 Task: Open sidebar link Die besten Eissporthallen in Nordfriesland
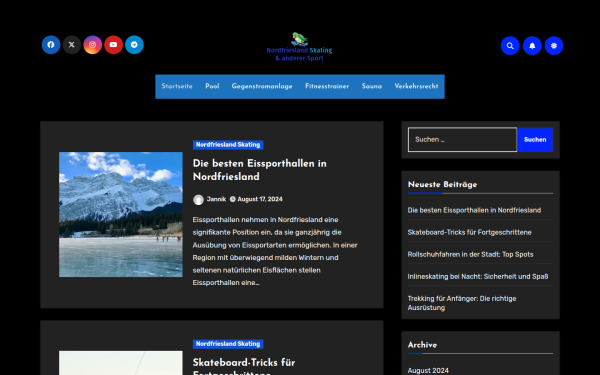tap(474, 210)
